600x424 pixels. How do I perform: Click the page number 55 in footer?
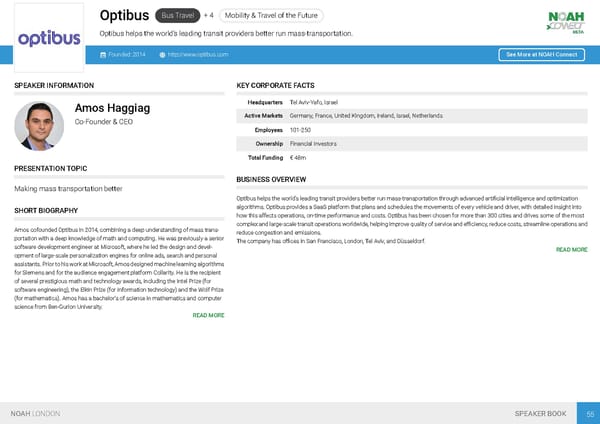tap(590, 413)
